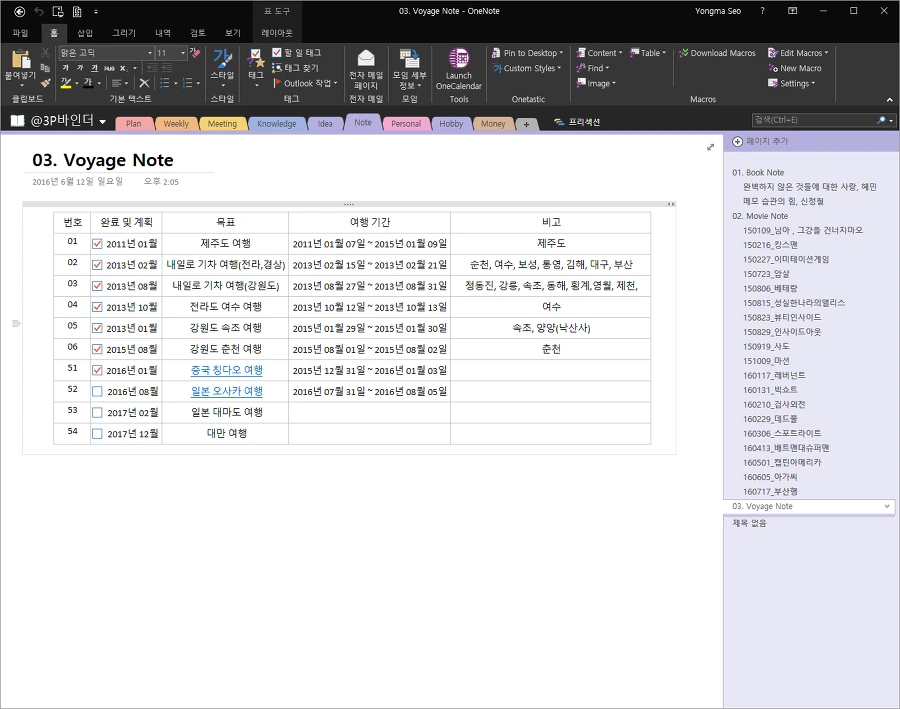Click the bullet list icon
Image resolution: width=900 pixels, height=709 pixels.
[164, 83]
